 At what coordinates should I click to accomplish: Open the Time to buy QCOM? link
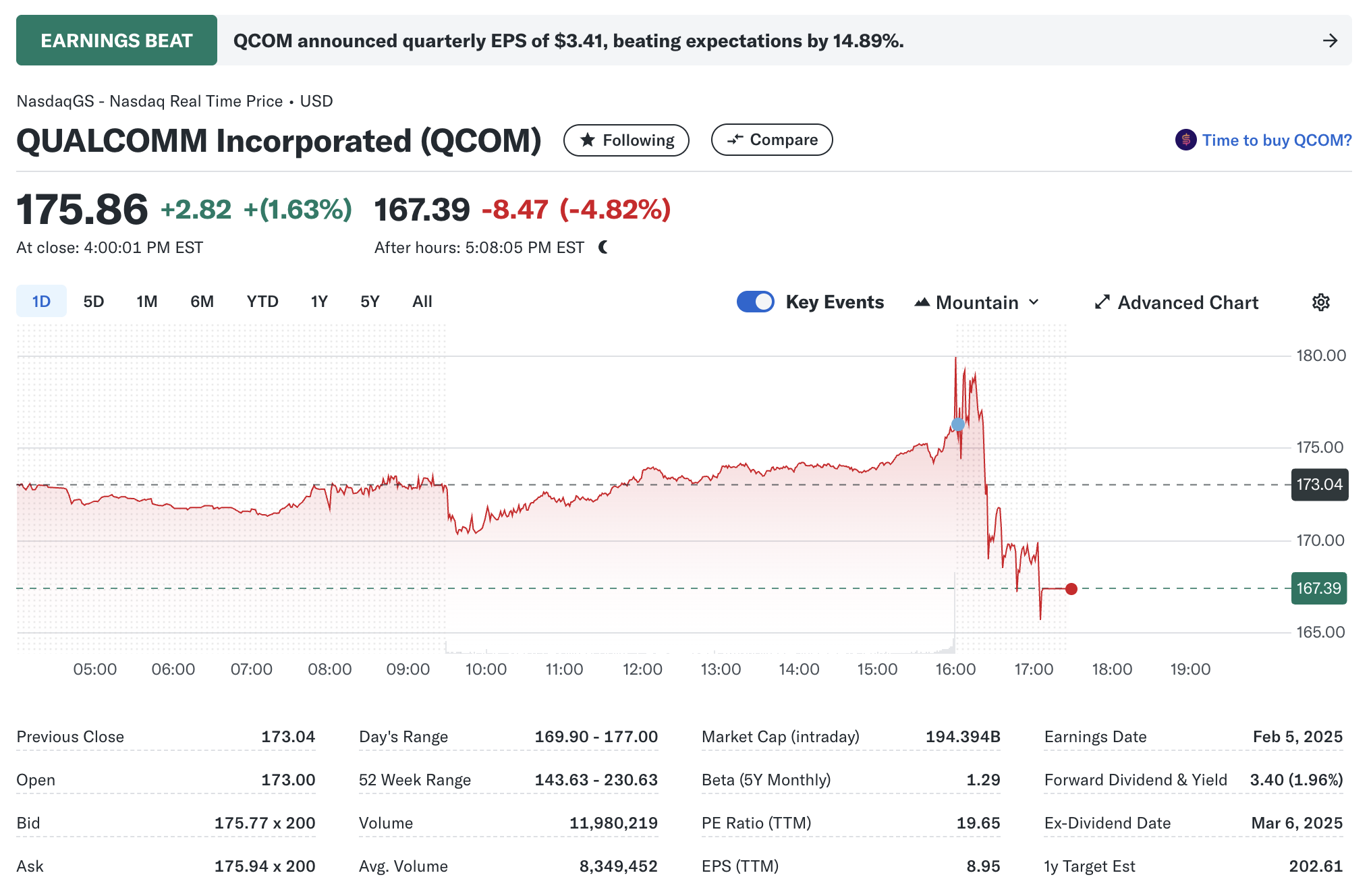click(1277, 140)
